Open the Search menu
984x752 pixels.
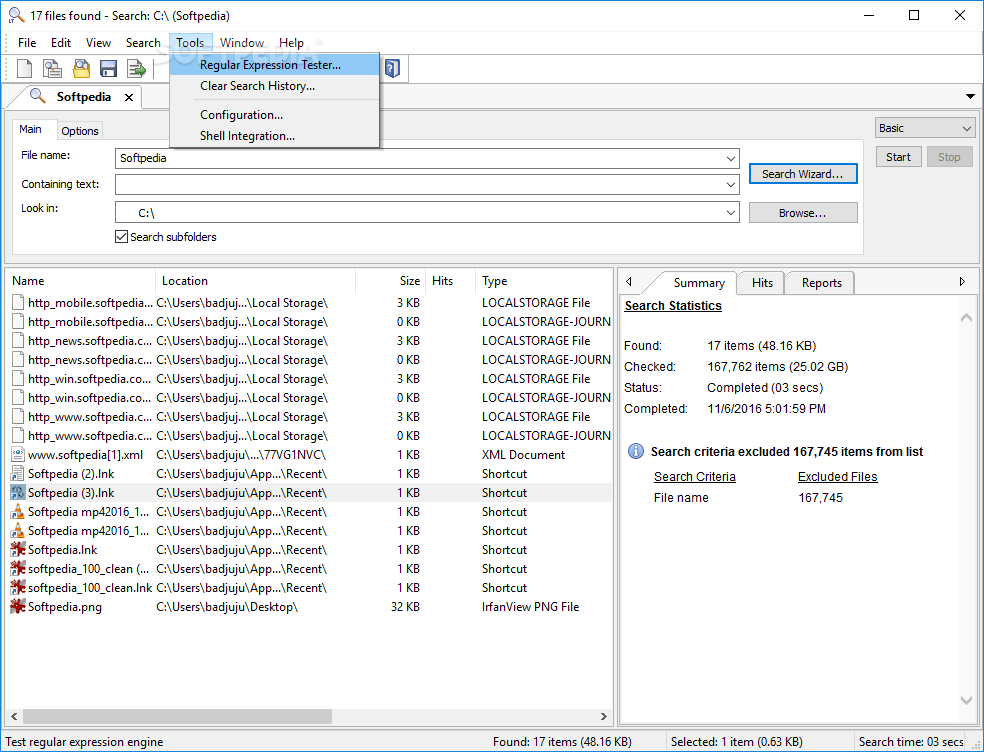pyautogui.click(x=143, y=43)
